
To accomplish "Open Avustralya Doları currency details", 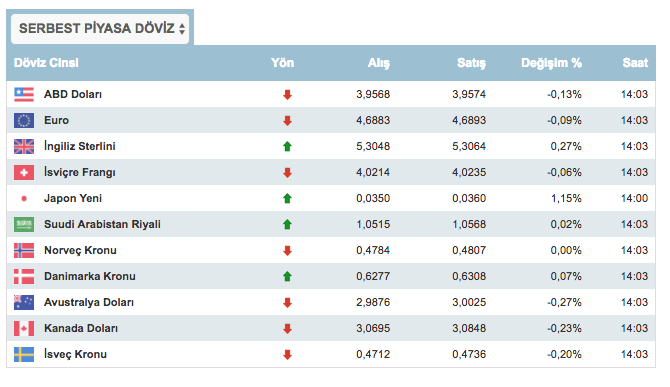I will coord(89,302).
